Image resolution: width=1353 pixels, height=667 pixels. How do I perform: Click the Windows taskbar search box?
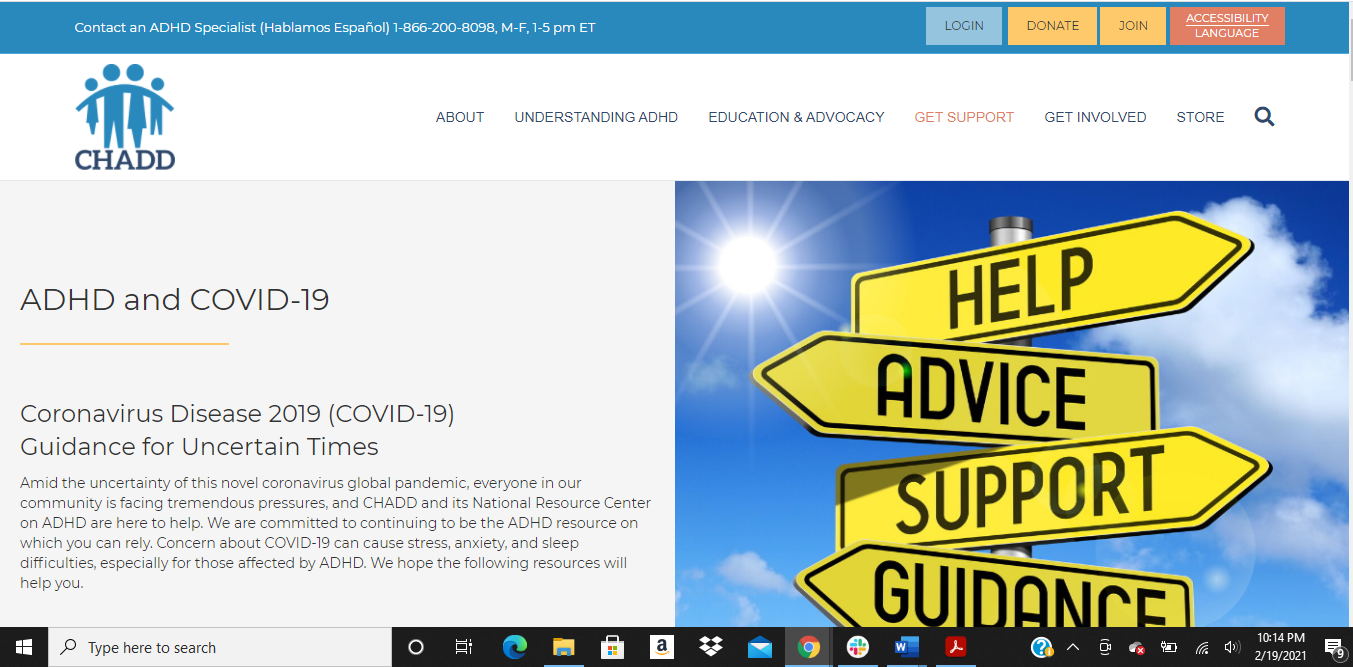220,647
